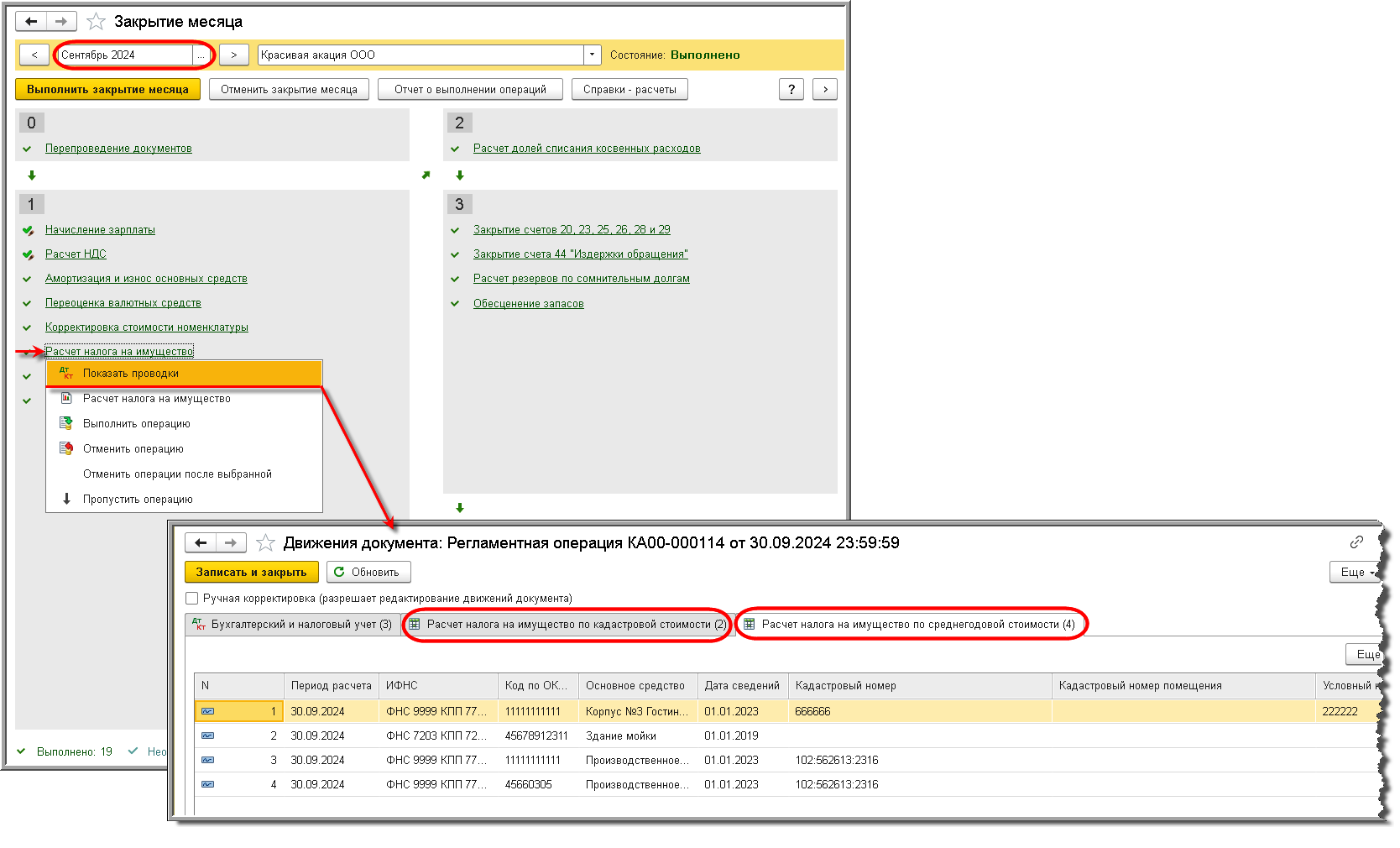The width and height of the screenshot is (1400, 848).
Task: Expand more commands arrow near help
Action: [x=825, y=89]
